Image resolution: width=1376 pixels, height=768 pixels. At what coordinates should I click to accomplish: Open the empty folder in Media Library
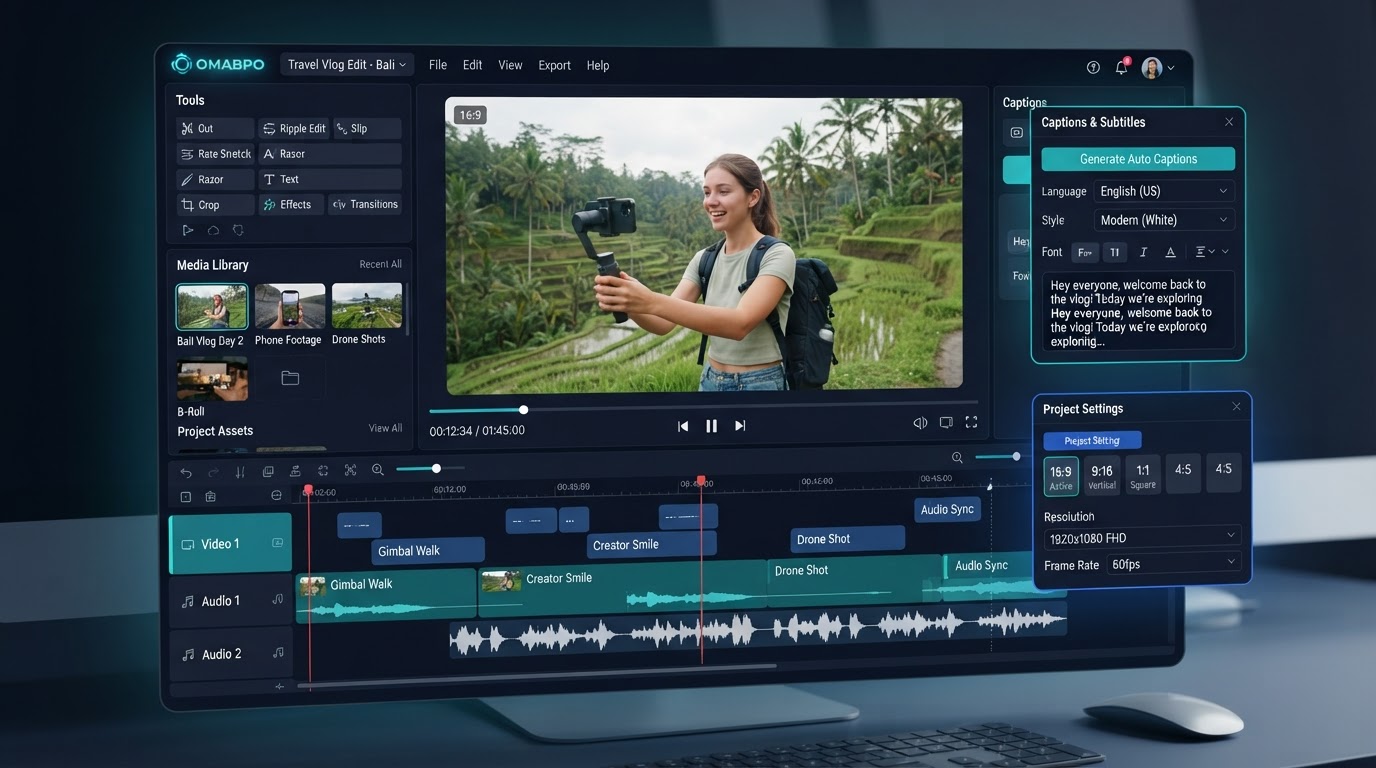(x=290, y=378)
